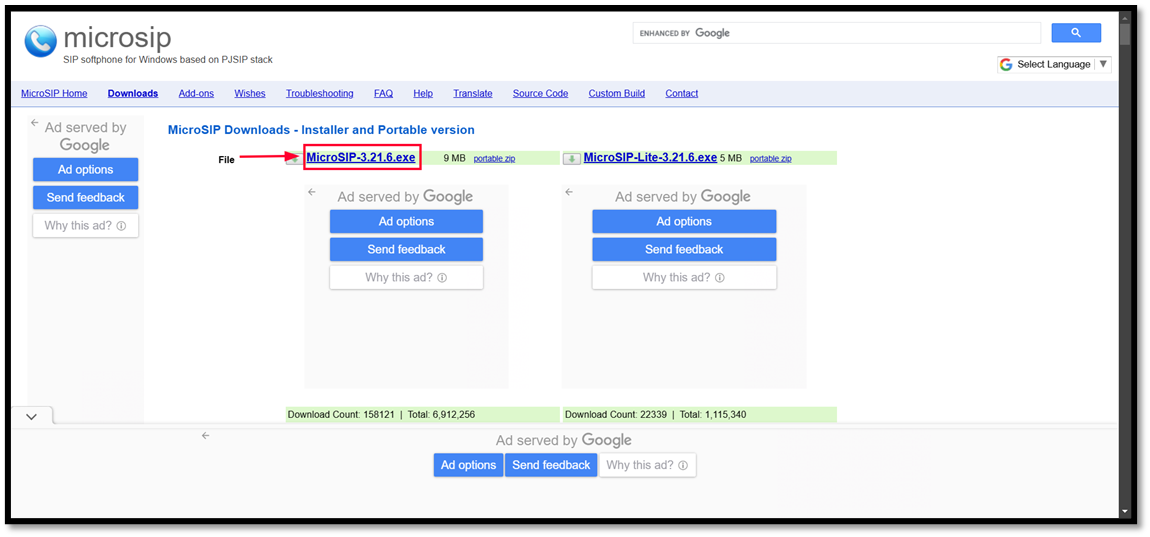Open the Select Language dropdown
The height and width of the screenshot is (537, 1150).
click(x=1054, y=64)
